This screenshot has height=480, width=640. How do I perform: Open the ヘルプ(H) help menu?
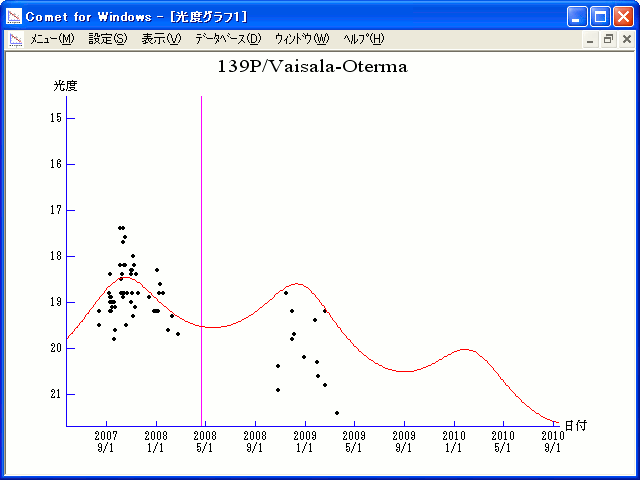coord(363,39)
